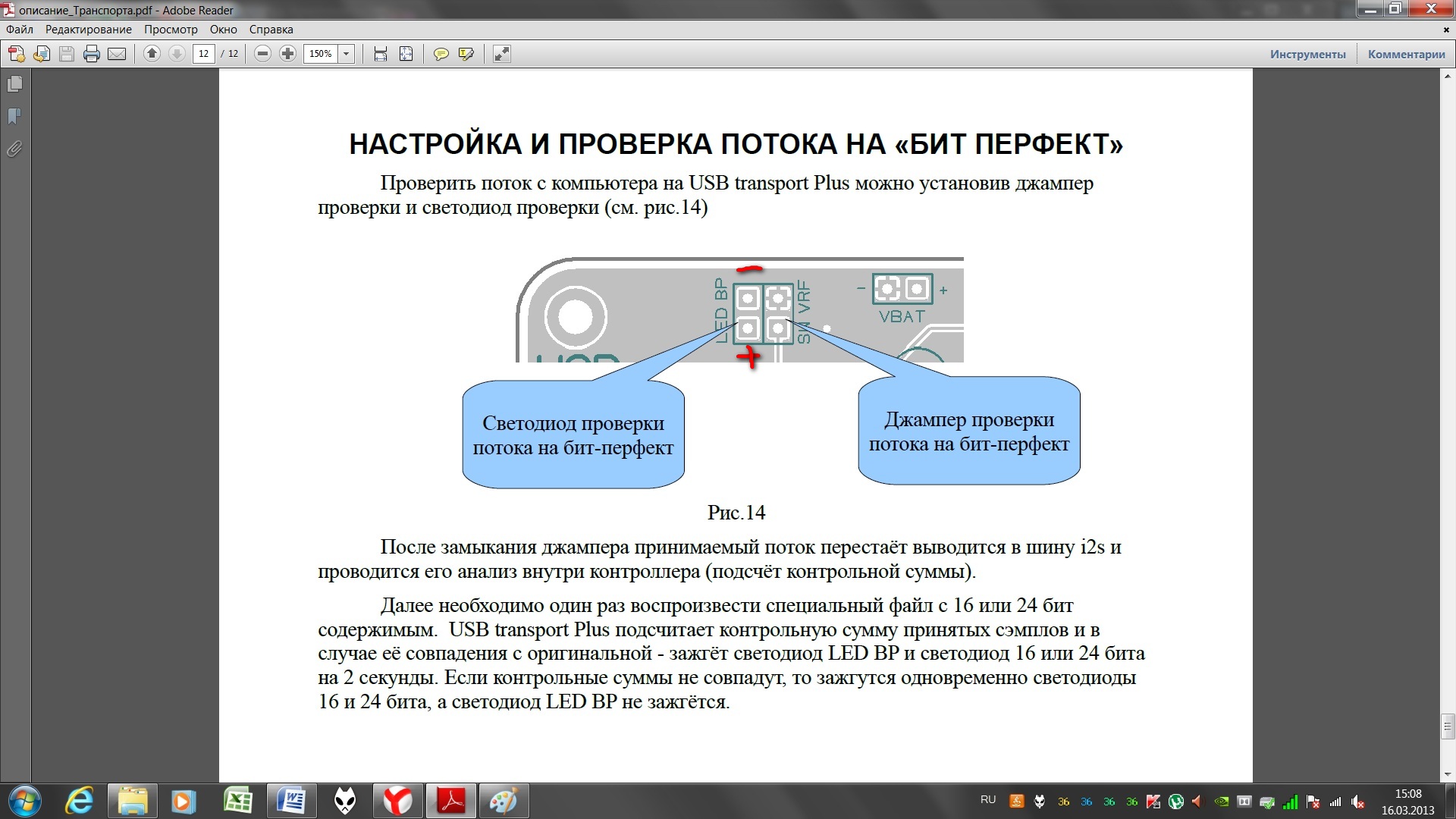Close the document with menu bar X
This screenshot has height=819, width=1456.
[x=1446, y=29]
